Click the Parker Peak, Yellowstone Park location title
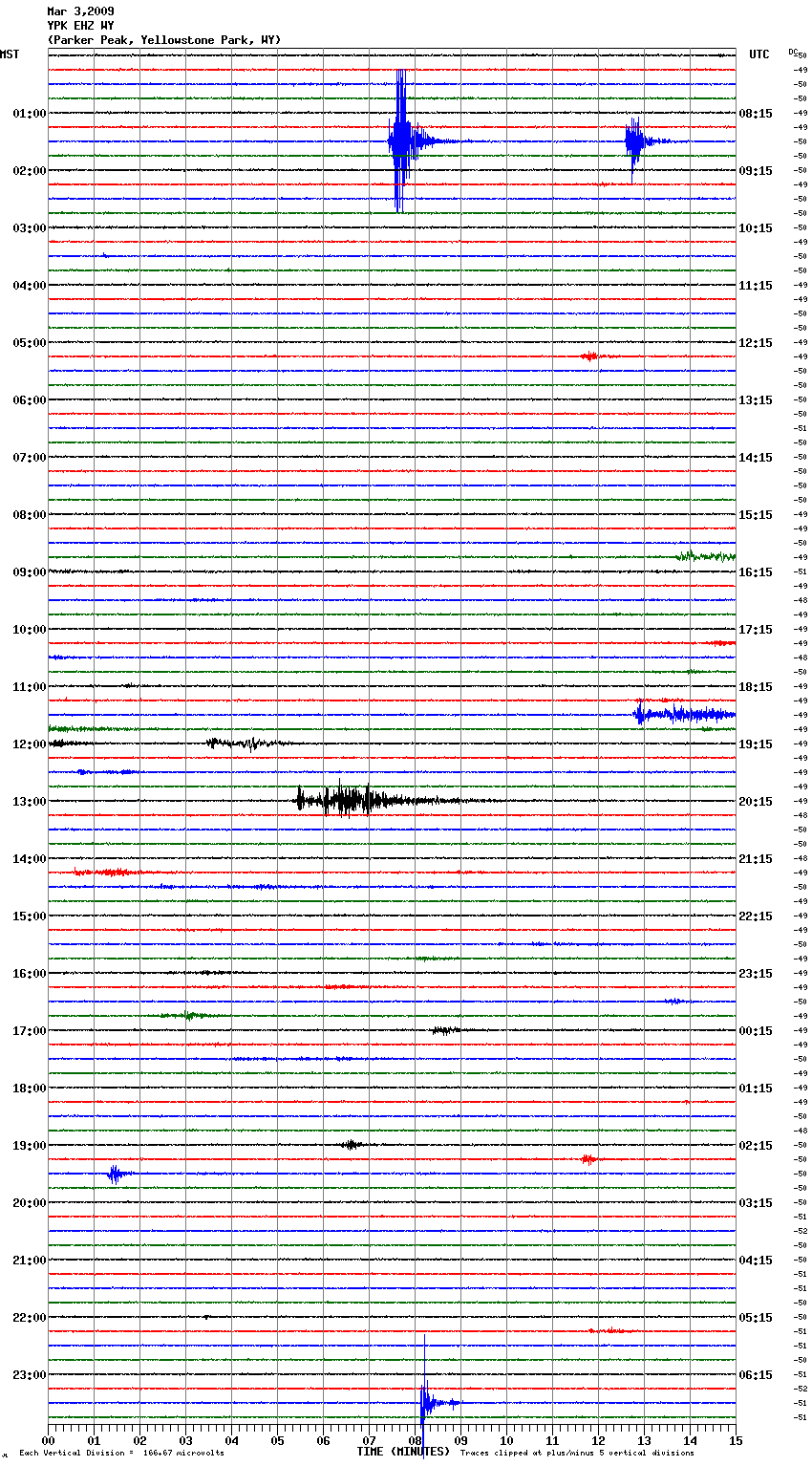Screen dimensions: 812x1466 click(164, 40)
